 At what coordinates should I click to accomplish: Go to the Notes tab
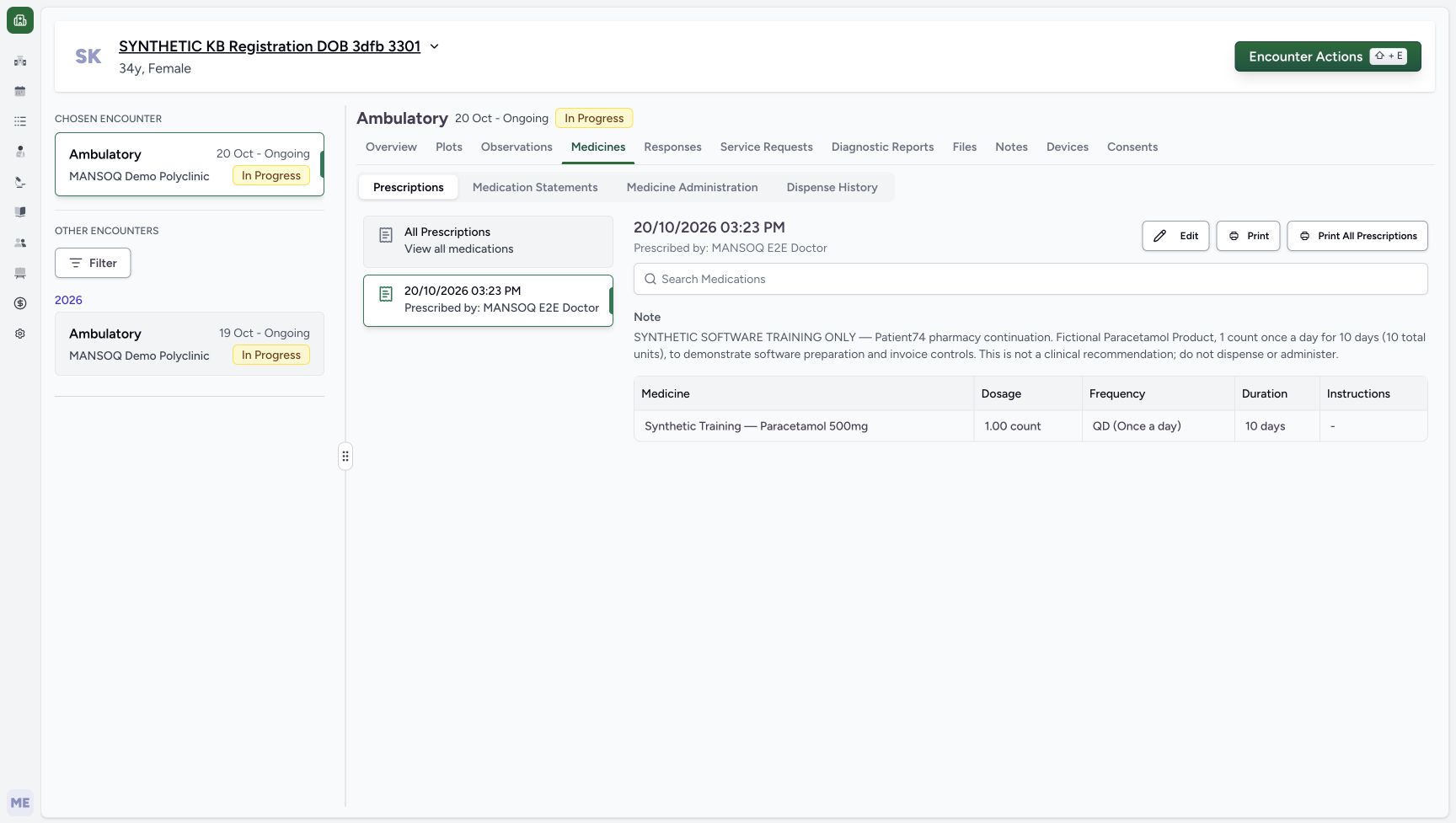point(1011,147)
